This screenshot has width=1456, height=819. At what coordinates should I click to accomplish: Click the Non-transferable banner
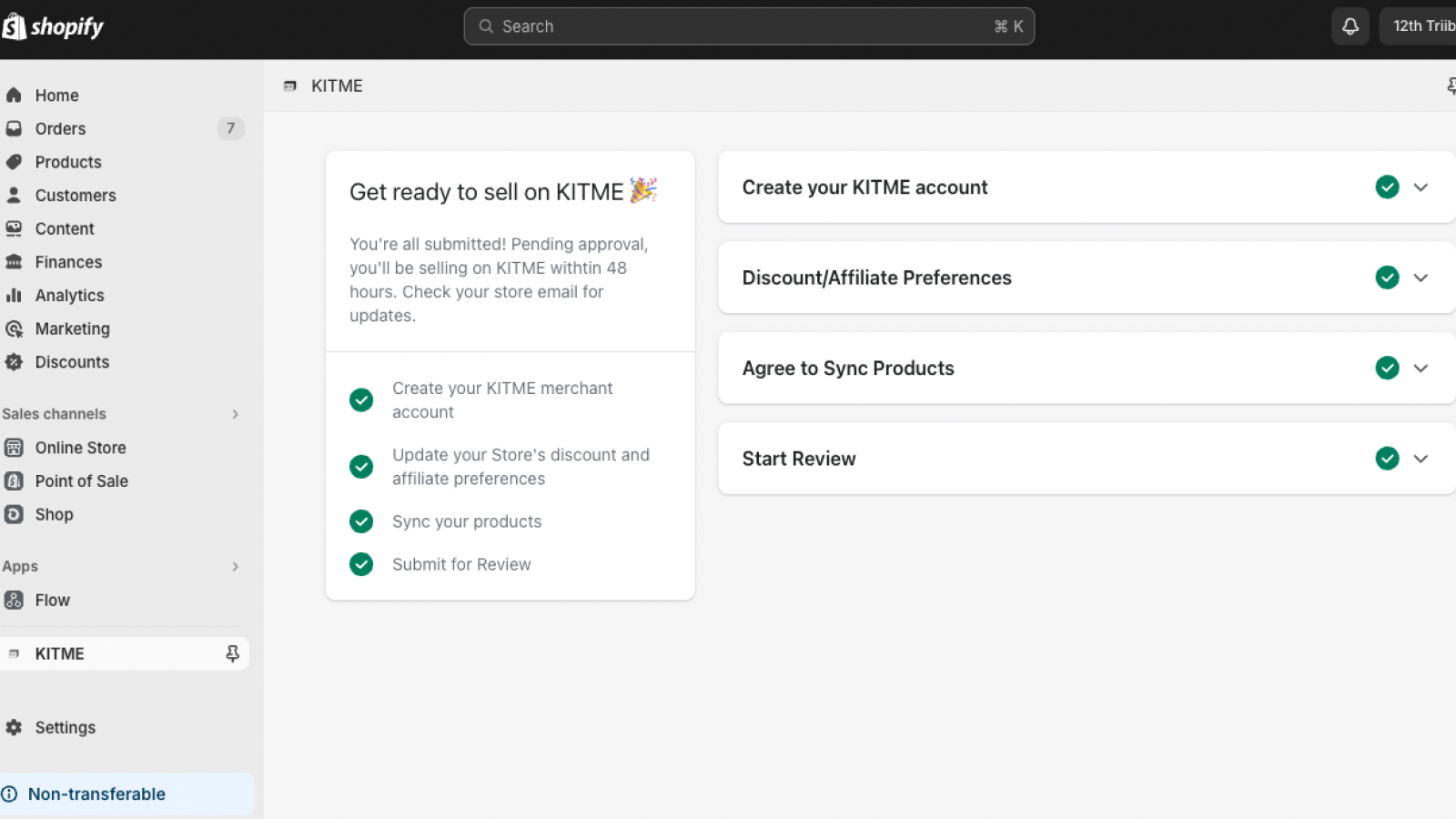(126, 794)
